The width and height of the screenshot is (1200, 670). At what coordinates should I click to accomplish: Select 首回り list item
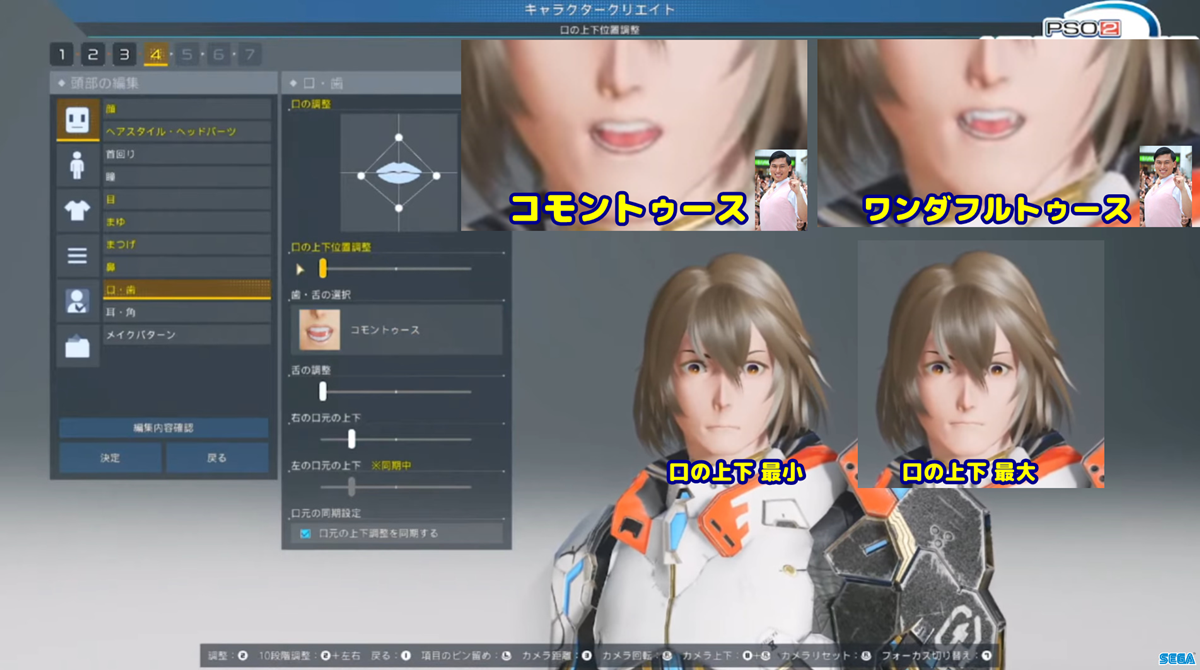click(187, 154)
